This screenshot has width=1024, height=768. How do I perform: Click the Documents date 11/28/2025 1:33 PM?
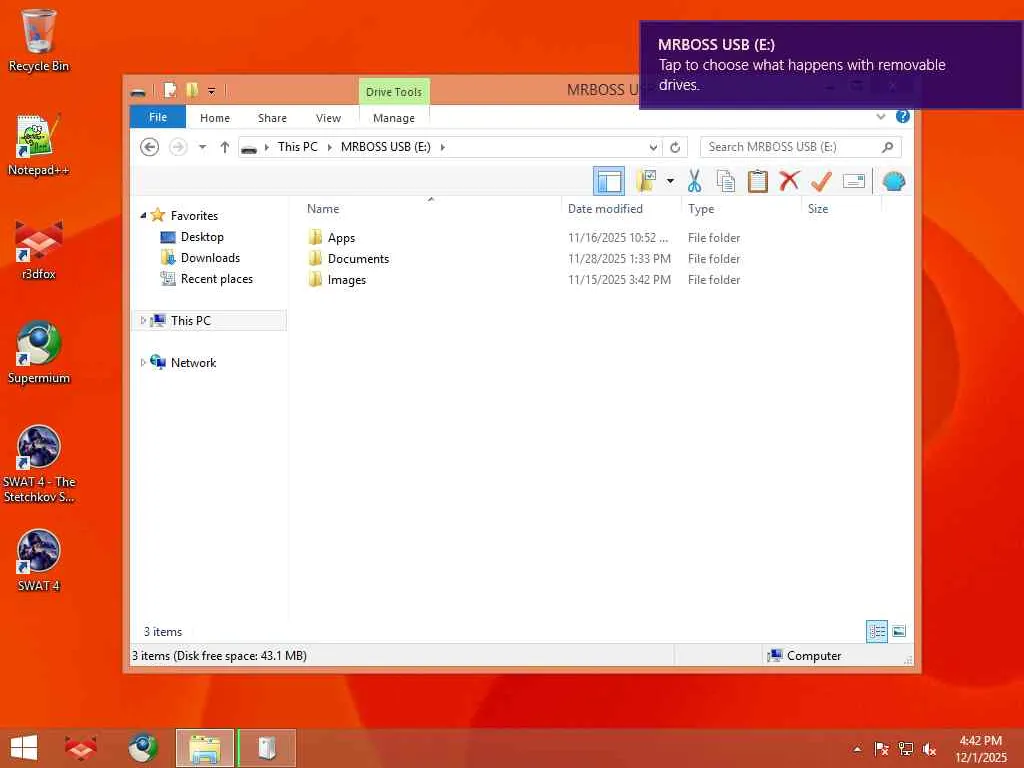coord(619,259)
